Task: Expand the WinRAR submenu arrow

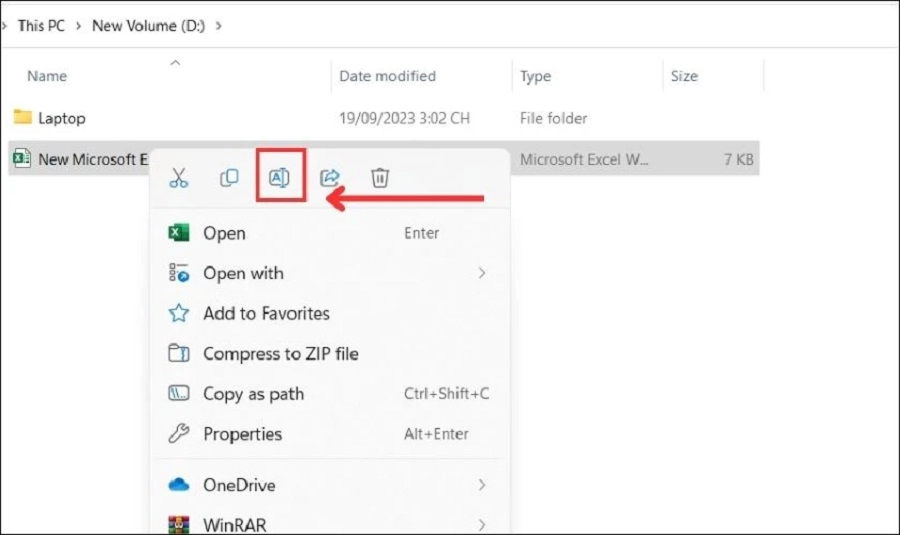Action: click(x=482, y=525)
